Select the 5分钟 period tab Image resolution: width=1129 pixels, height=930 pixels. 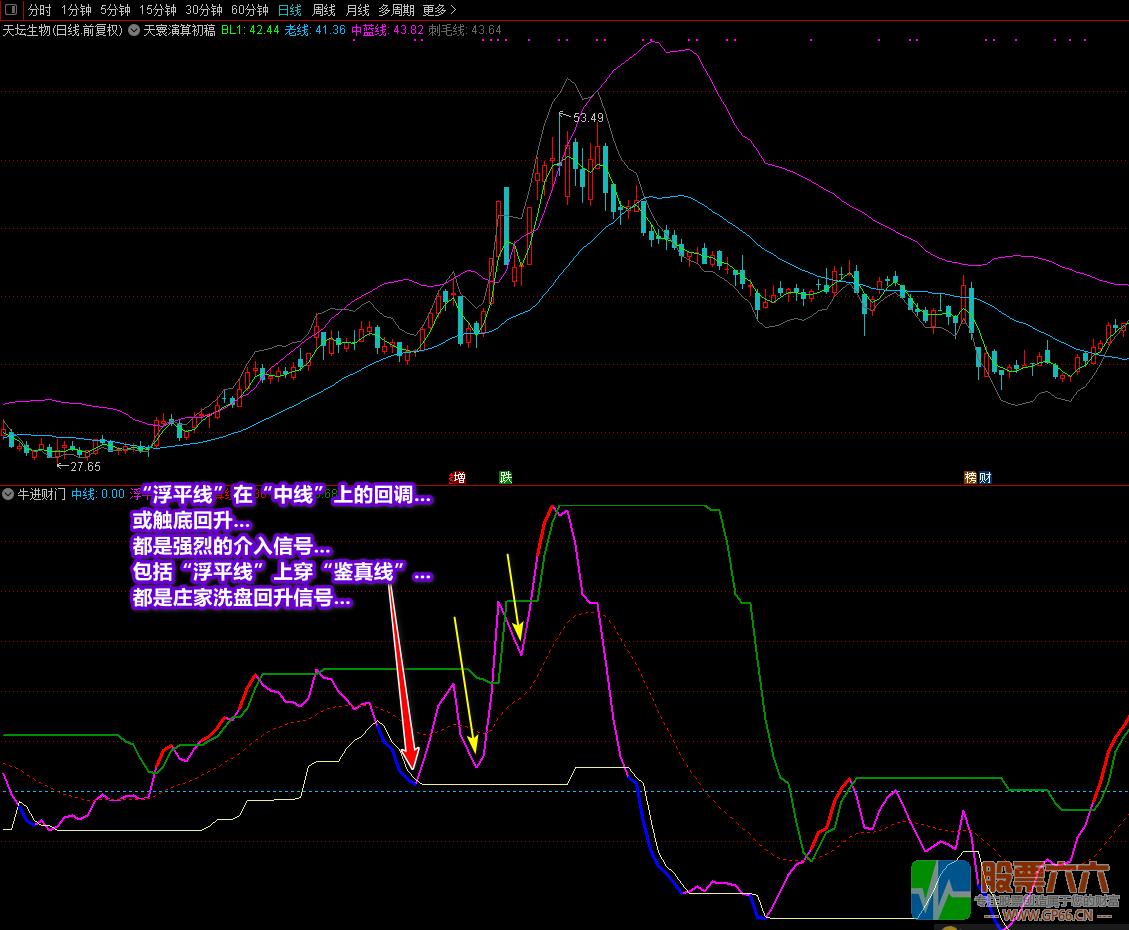pos(114,10)
